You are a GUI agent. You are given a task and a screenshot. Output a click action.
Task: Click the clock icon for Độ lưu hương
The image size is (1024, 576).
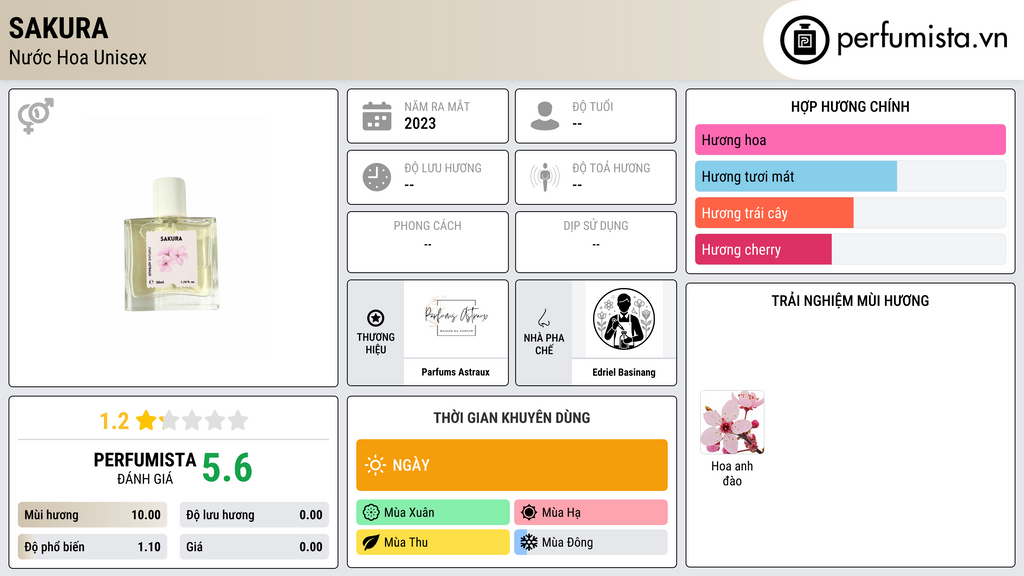click(377, 177)
